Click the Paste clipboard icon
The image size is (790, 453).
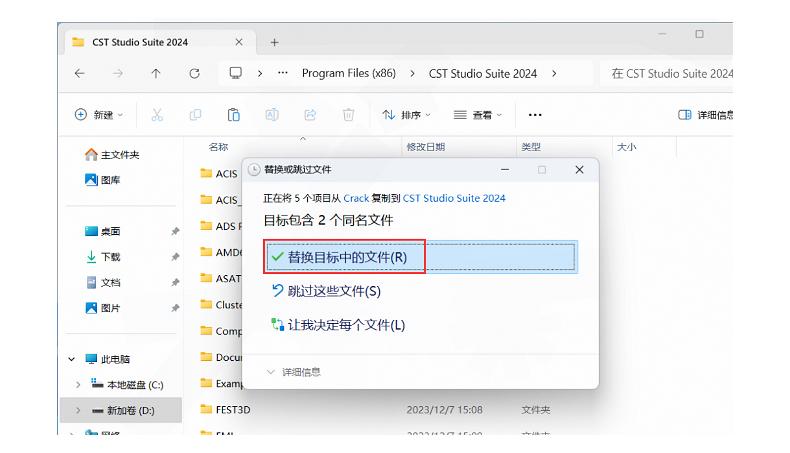pos(233,115)
